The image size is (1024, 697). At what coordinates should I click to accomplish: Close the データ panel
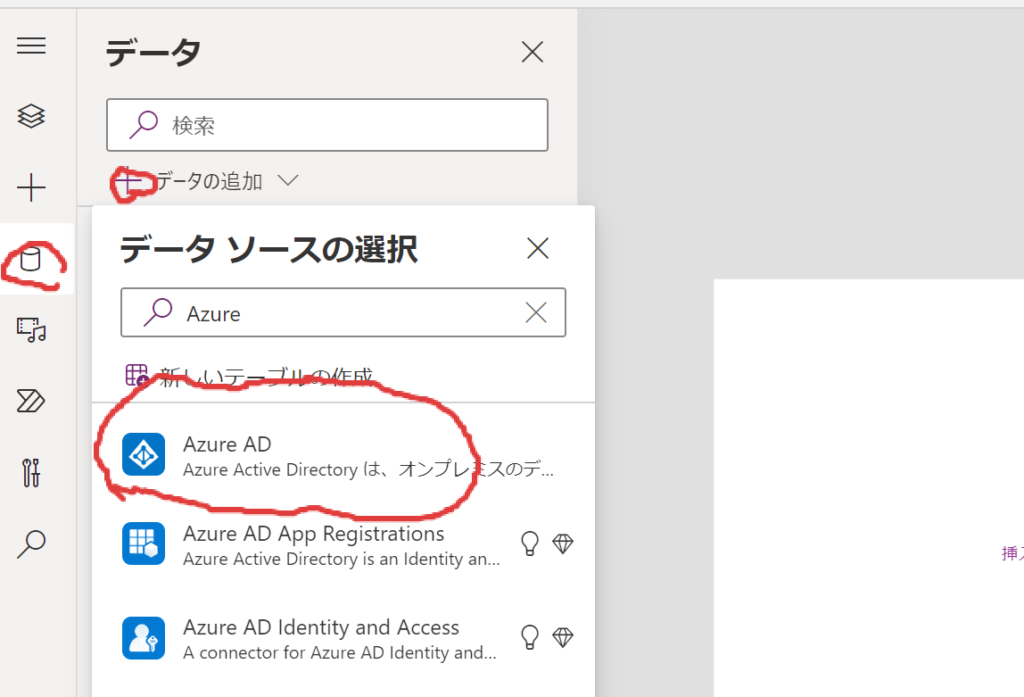[532, 52]
